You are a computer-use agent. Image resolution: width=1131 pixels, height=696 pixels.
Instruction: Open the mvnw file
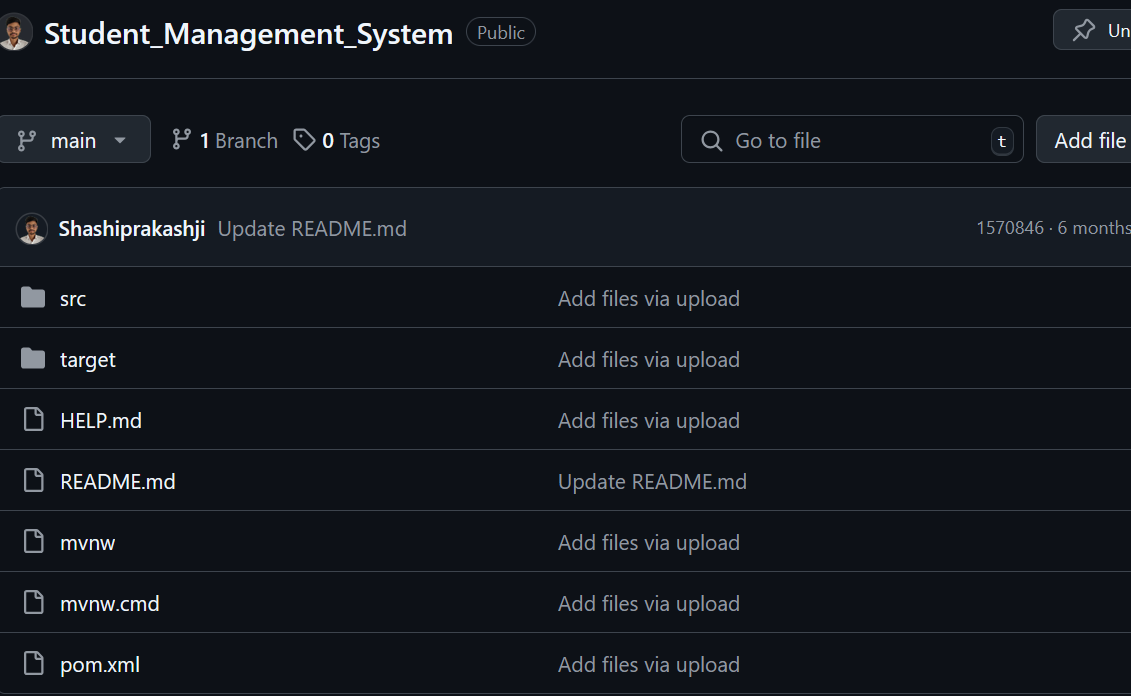[88, 542]
